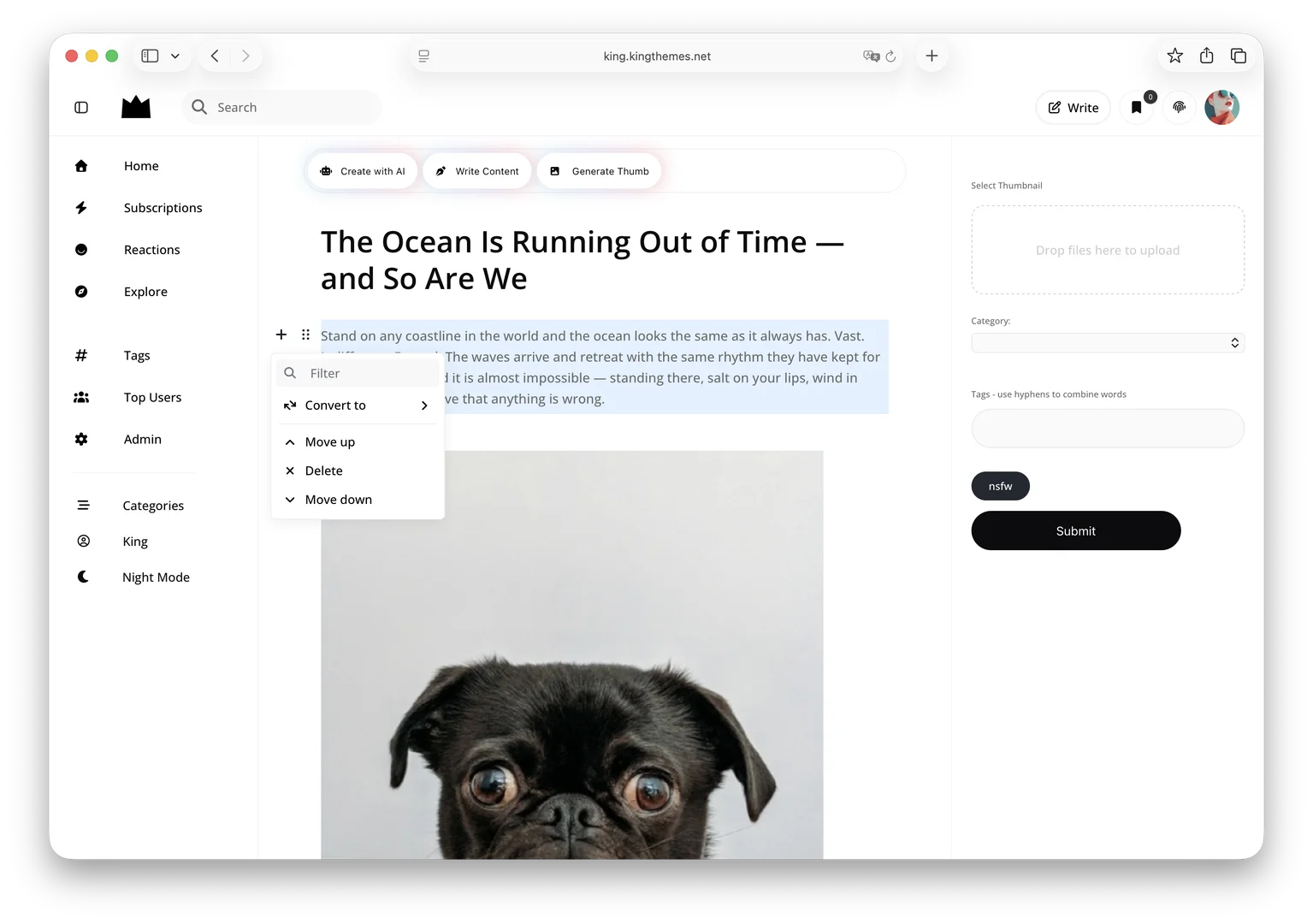
Task: Click the browser share icon
Action: coord(1206,56)
